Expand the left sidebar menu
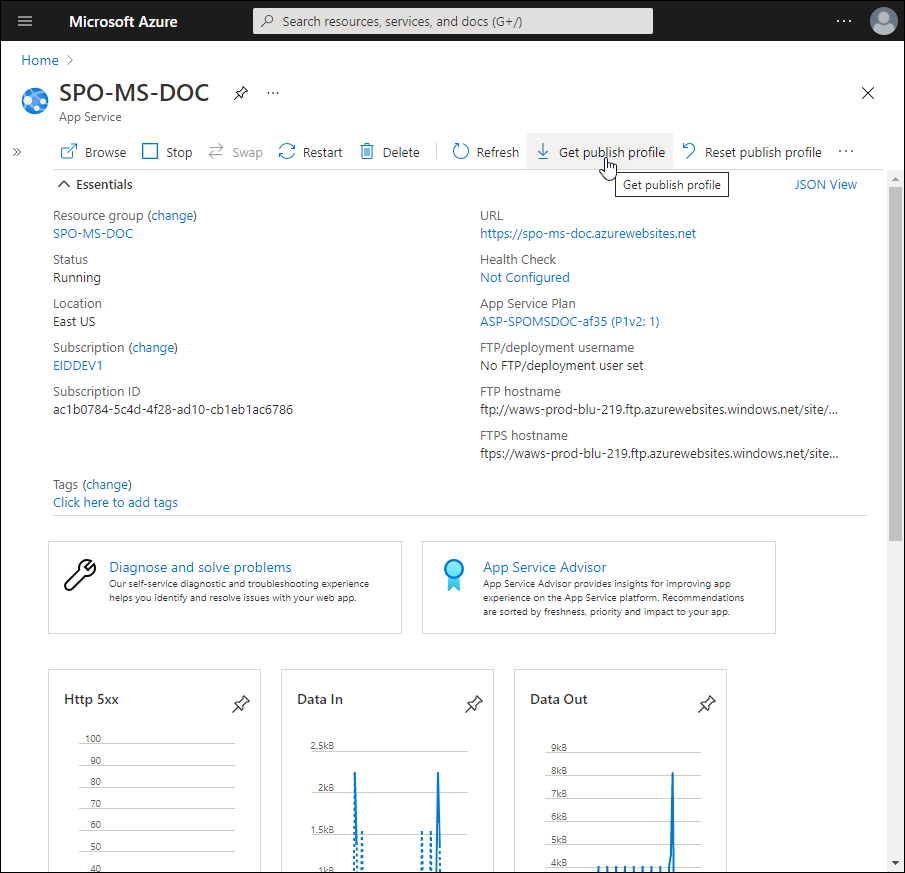Image resolution: width=905 pixels, height=873 pixels. [17, 152]
